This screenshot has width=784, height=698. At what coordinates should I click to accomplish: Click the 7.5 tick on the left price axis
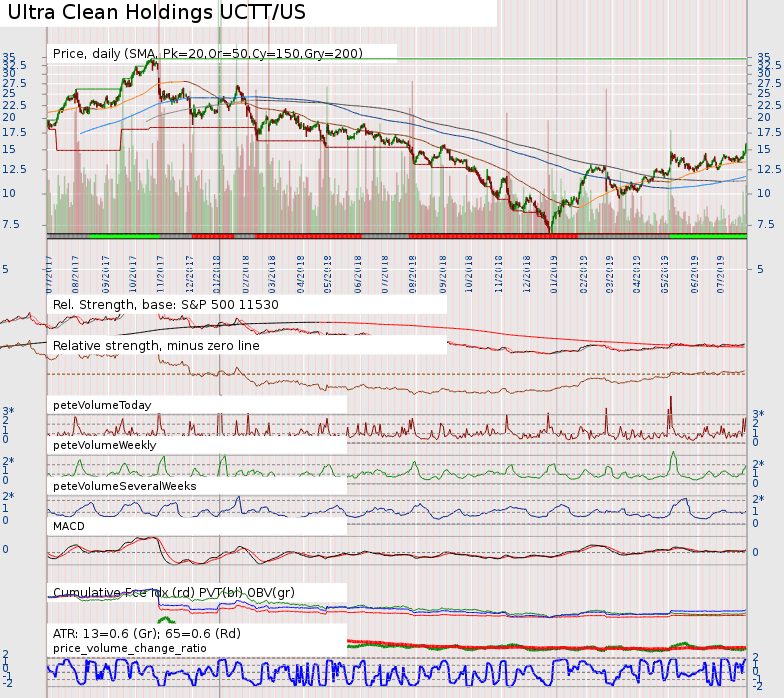coord(11,224)
